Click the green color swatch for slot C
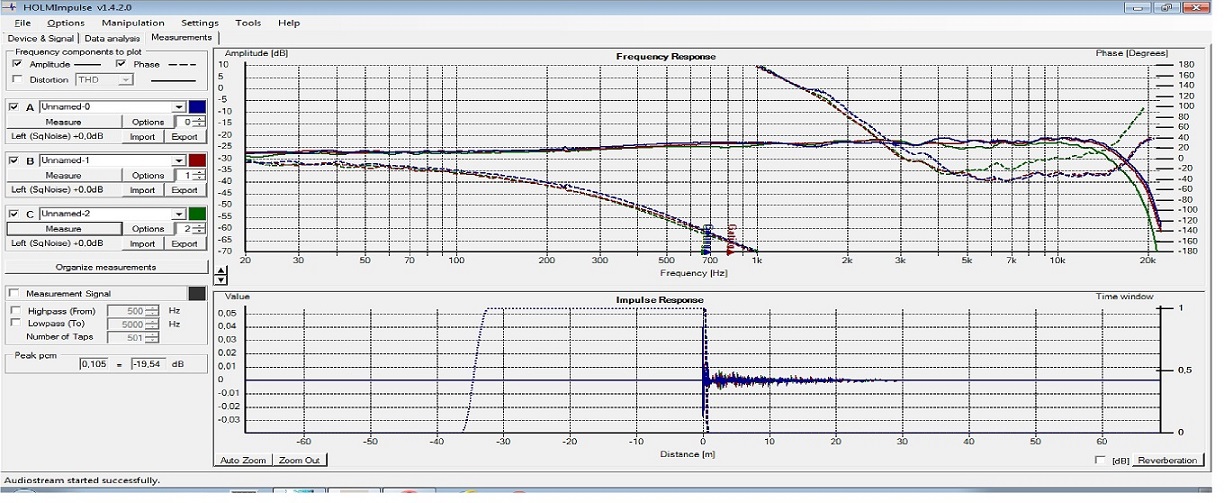This screenshot has height=503, width=1224. (x=198, y=214)
